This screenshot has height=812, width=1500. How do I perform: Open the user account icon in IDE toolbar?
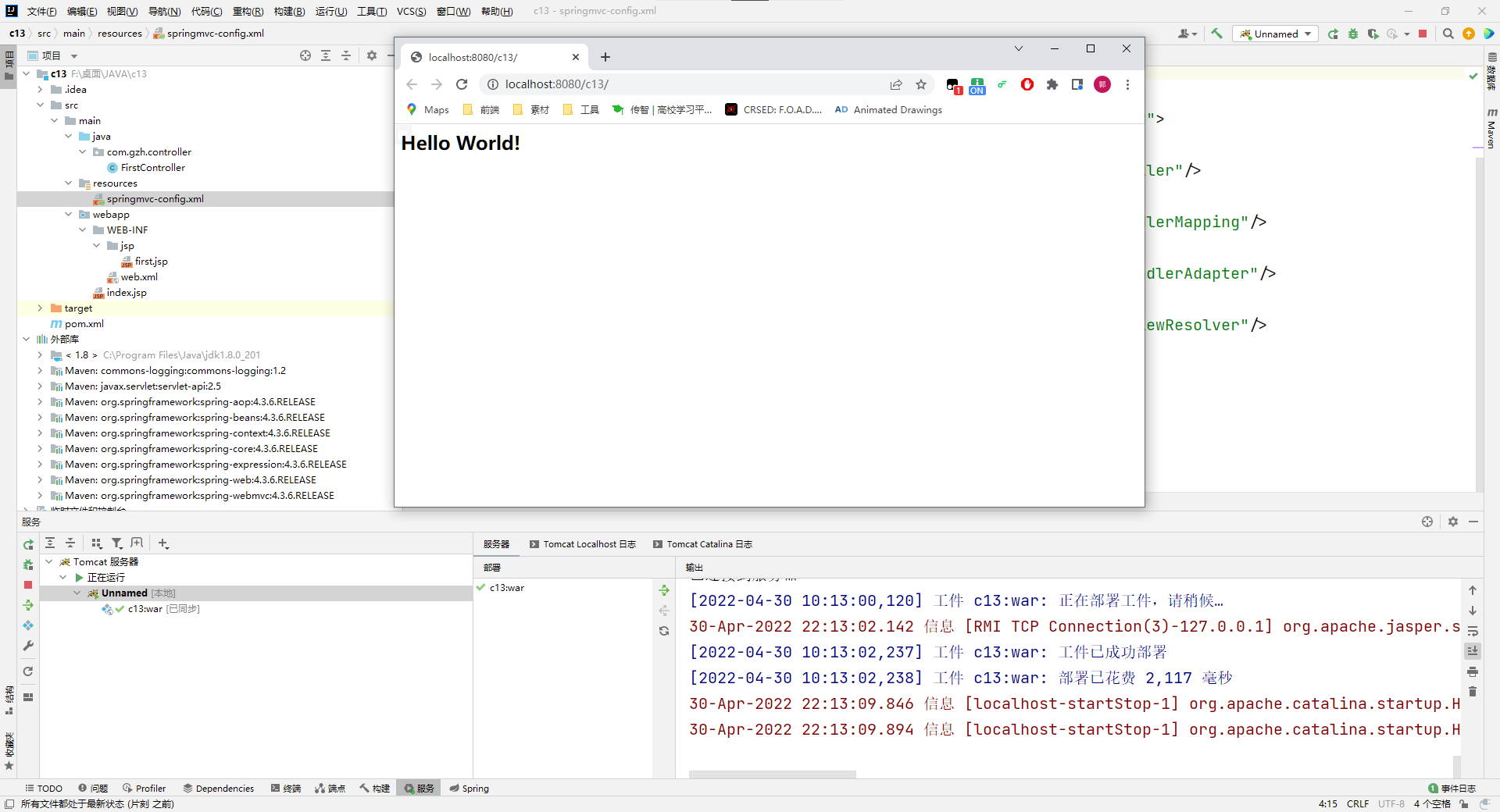point(1186,34)
